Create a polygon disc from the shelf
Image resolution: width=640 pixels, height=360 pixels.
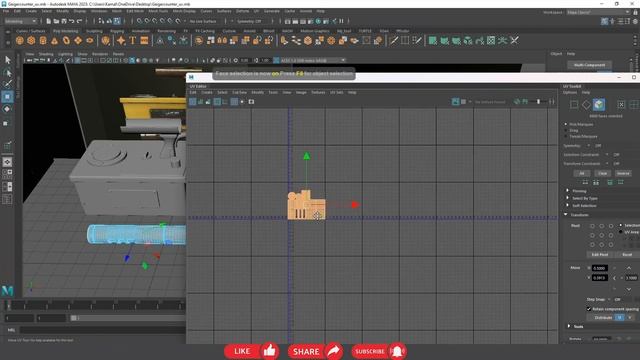tap(89, 40)
